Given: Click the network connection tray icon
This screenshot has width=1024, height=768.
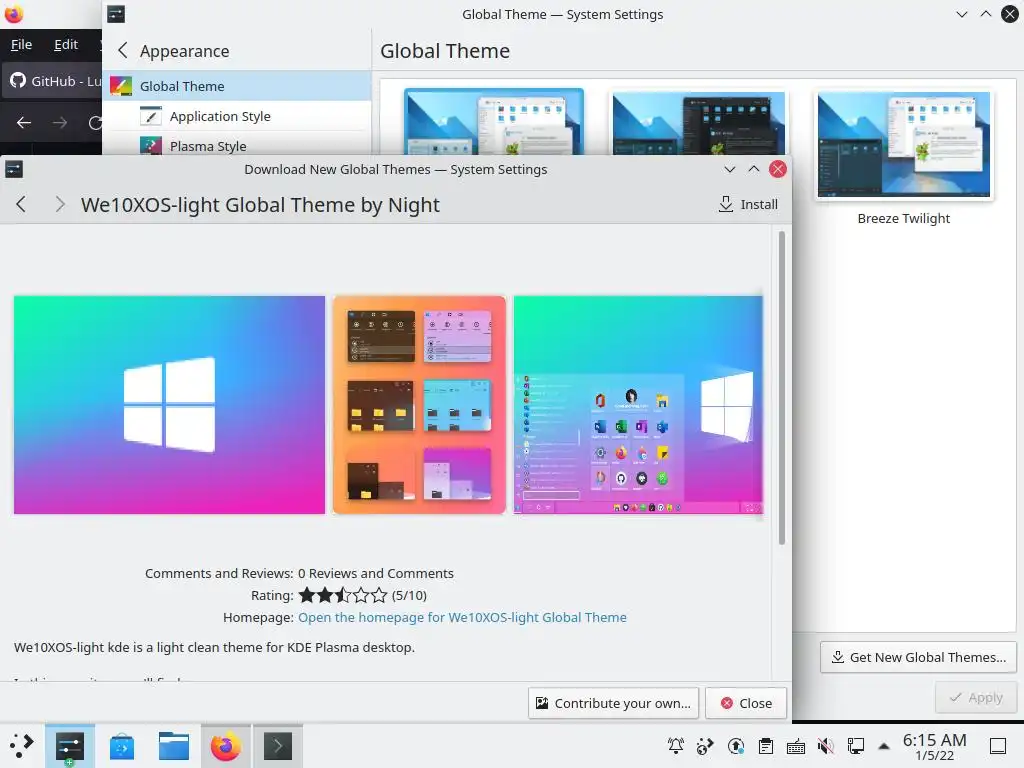Looking at the screenshot, I should [856, 746].
